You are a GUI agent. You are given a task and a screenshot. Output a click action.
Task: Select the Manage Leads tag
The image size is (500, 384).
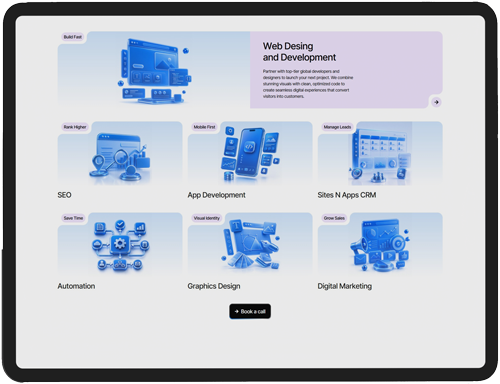pyautogui.click(x=337, y=127)
